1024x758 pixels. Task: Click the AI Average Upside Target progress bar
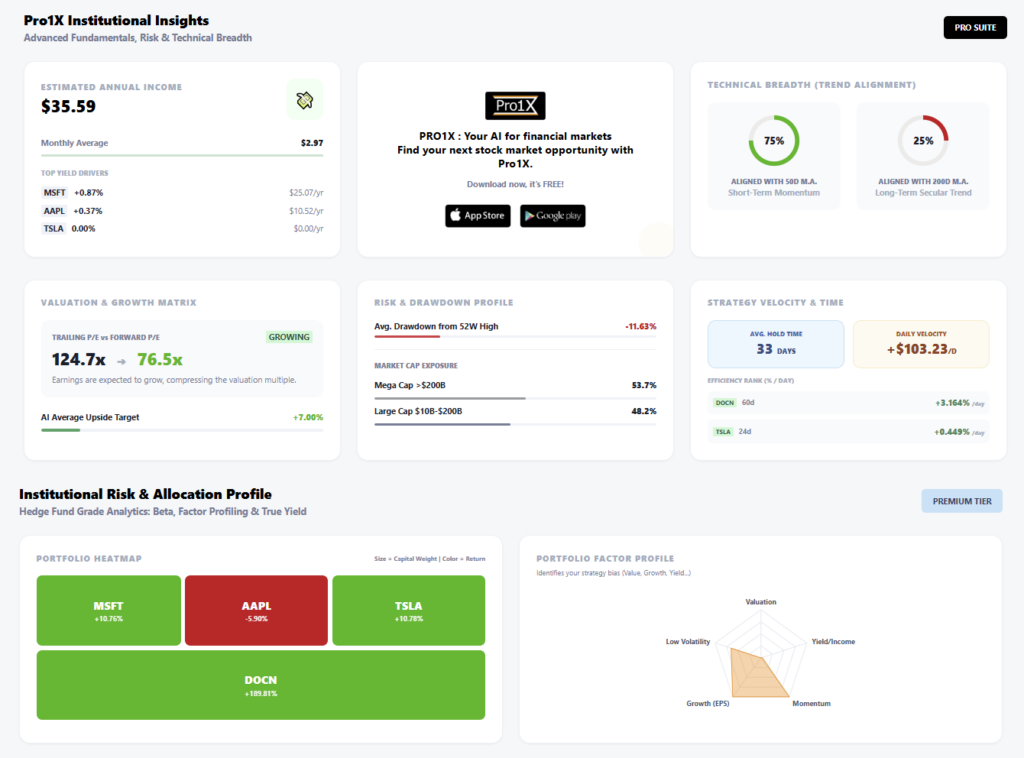182,430
